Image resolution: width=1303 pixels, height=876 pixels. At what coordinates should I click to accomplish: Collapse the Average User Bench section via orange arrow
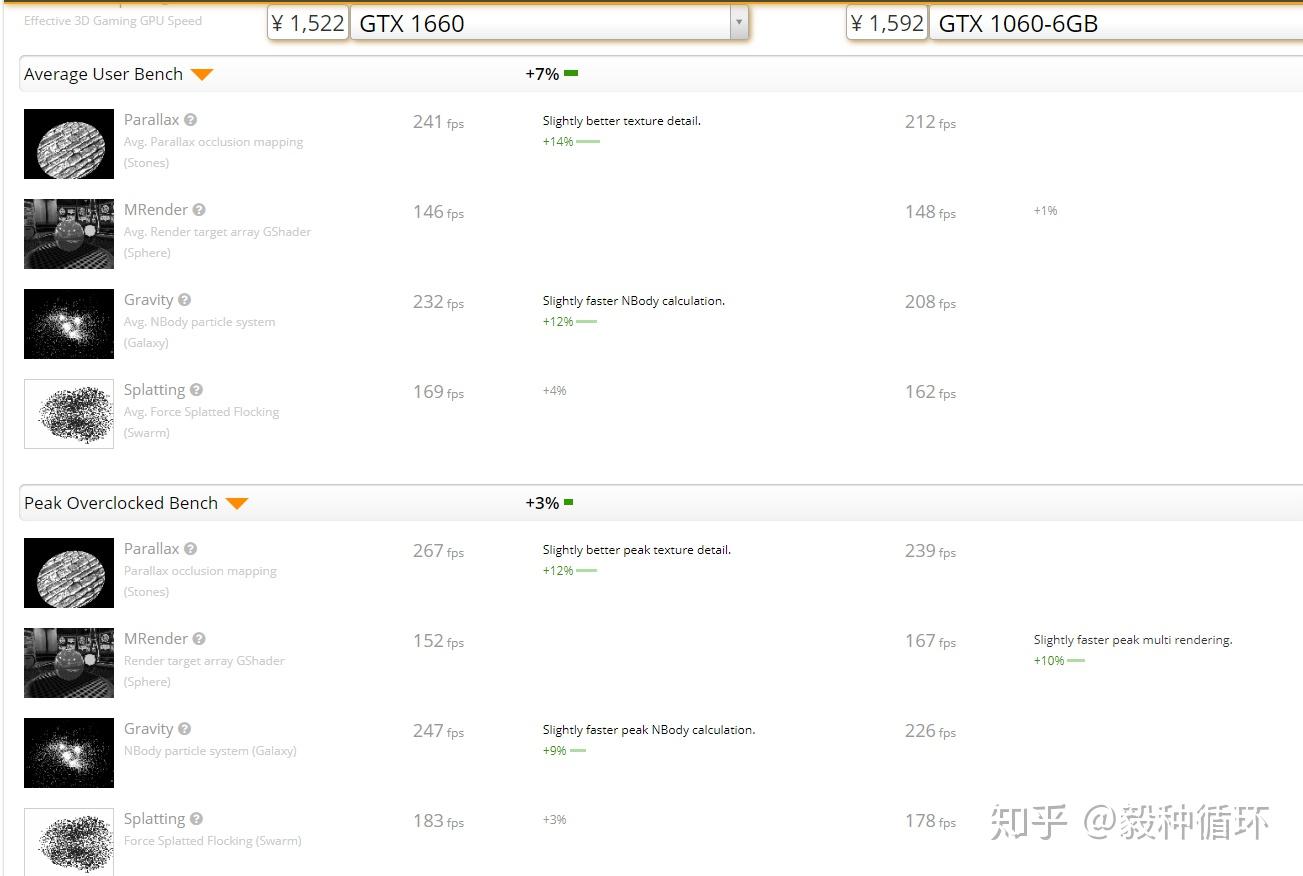click(x=202, y=74)
